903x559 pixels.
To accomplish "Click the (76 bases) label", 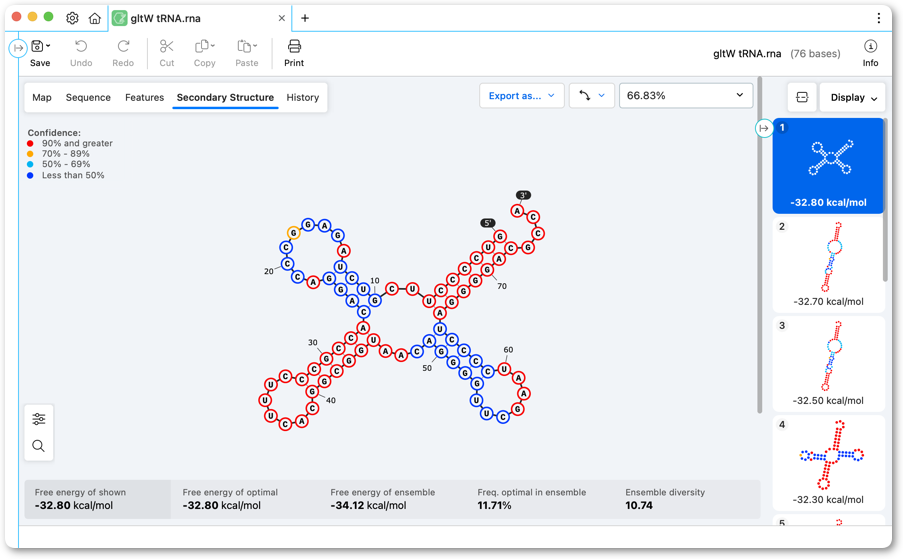I will 815,54.
